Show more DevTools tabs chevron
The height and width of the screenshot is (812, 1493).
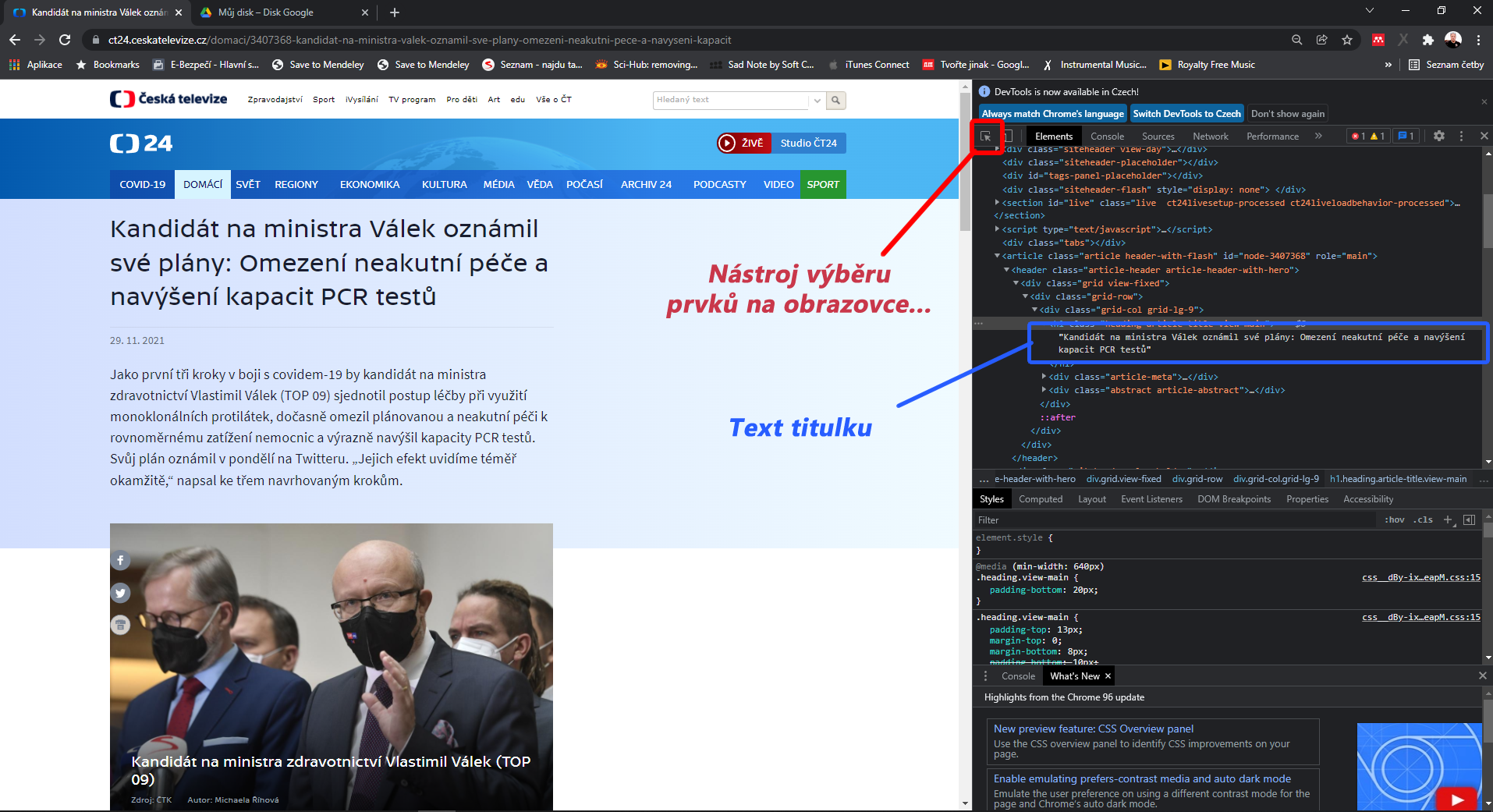click(x=1318, y=136)
